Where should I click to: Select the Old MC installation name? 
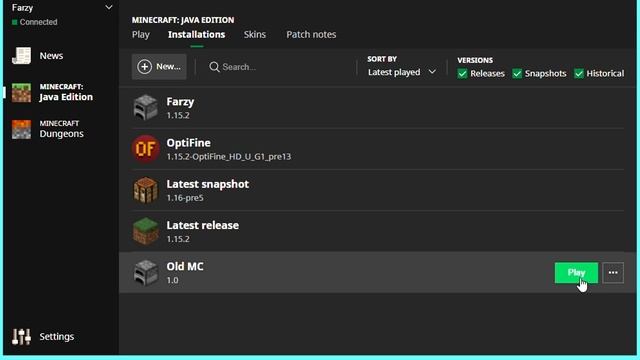(x=185, y=267)
